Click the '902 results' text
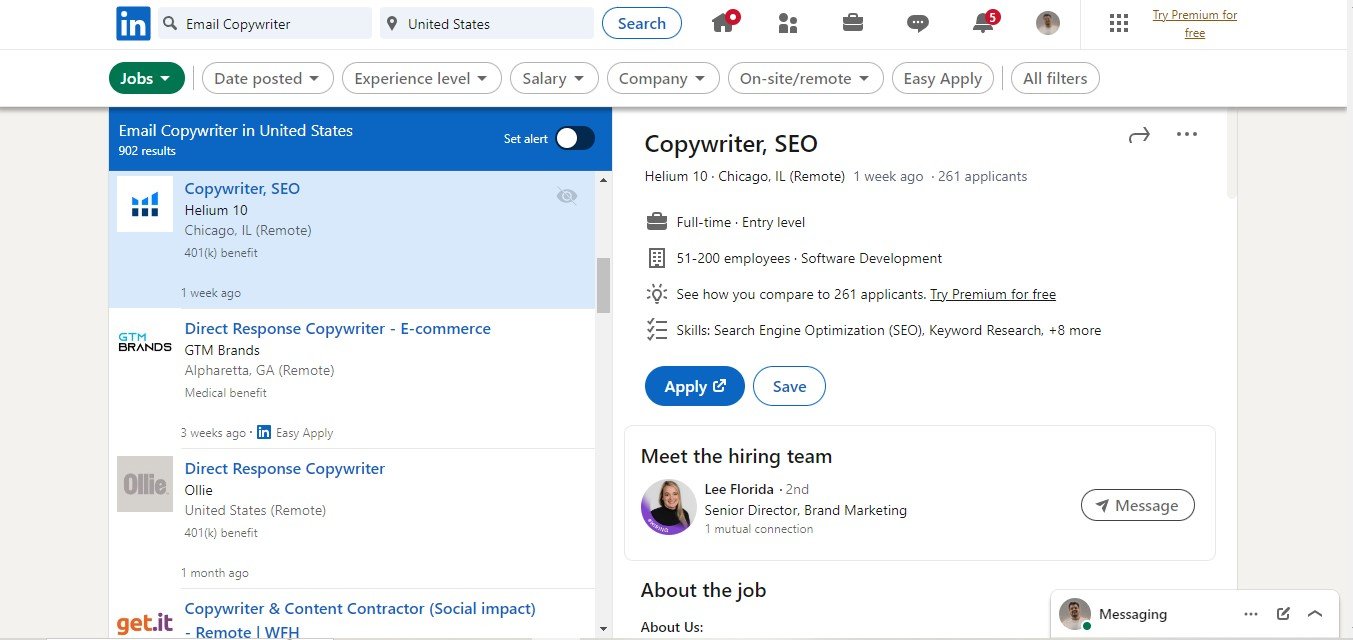The width and height of the screenshot is (1353, 640). [147, 151]
